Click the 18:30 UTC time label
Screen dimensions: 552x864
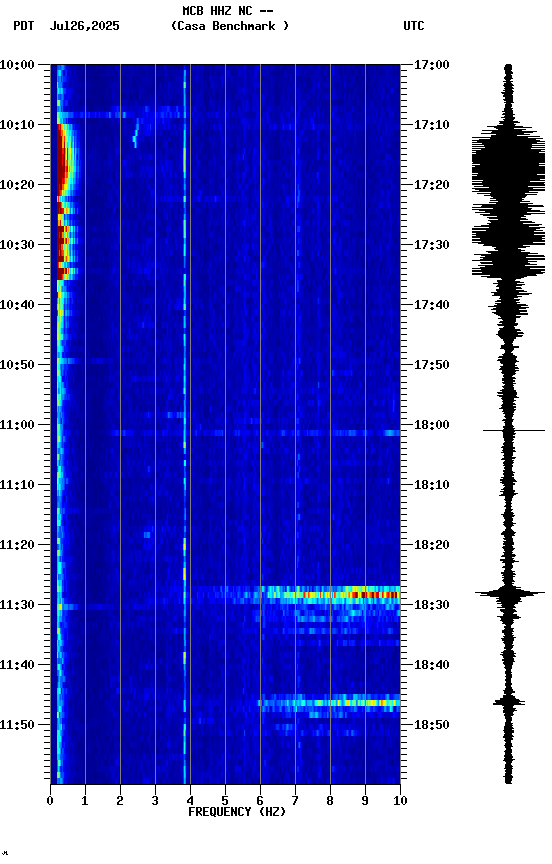point(432,605)
